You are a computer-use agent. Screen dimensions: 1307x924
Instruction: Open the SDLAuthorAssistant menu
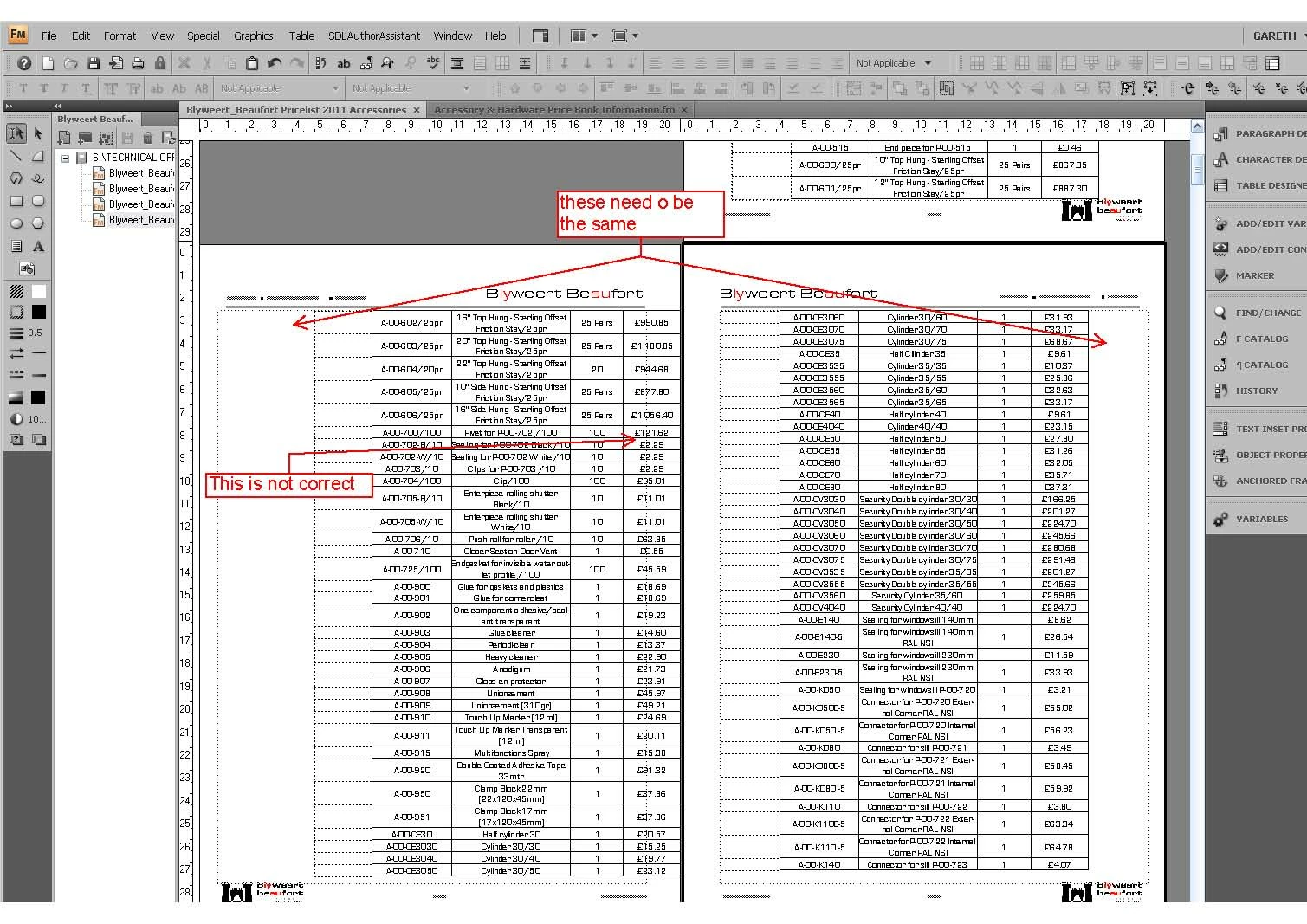coord(373,36)
